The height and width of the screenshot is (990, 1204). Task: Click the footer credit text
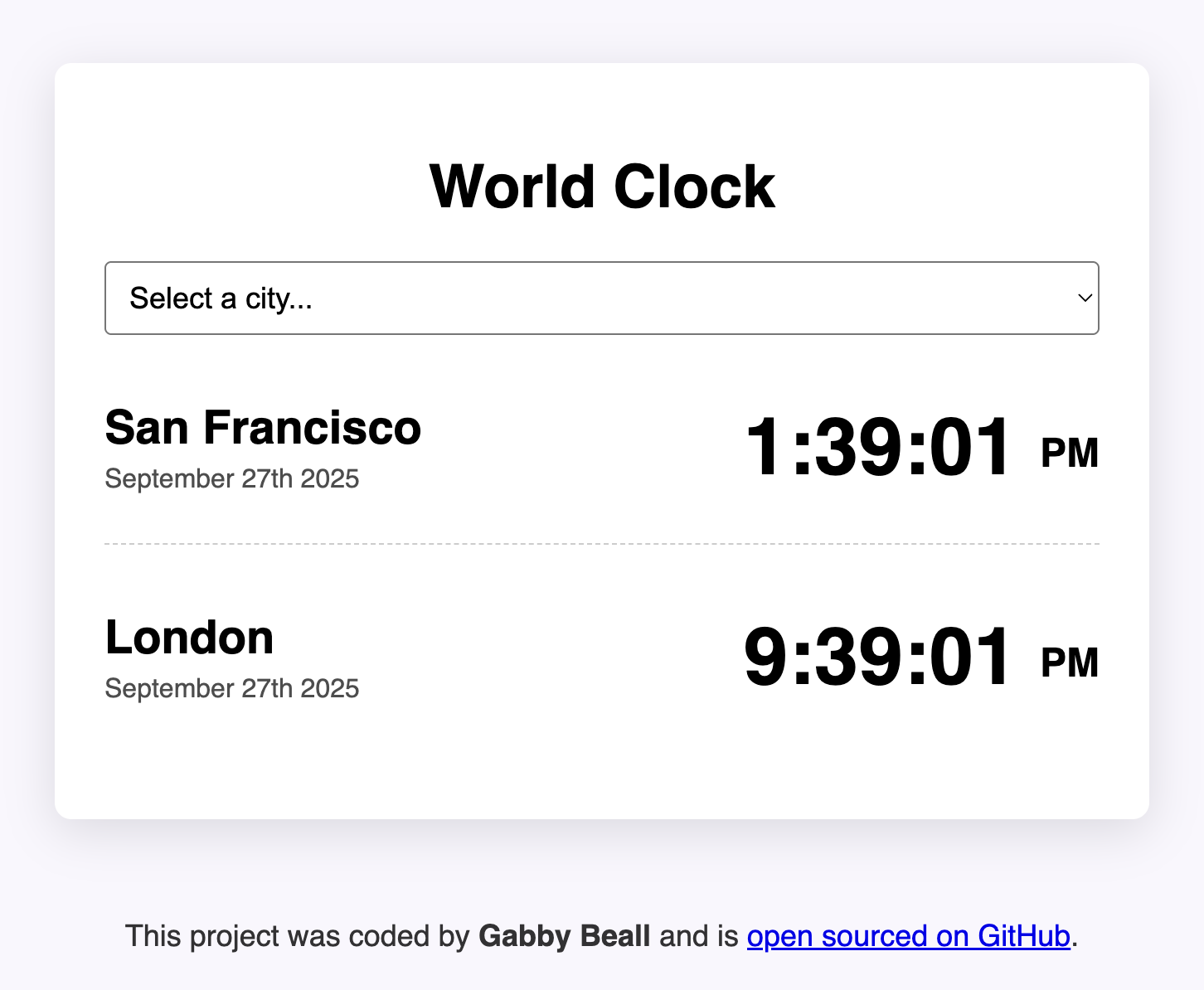point(601,936)
